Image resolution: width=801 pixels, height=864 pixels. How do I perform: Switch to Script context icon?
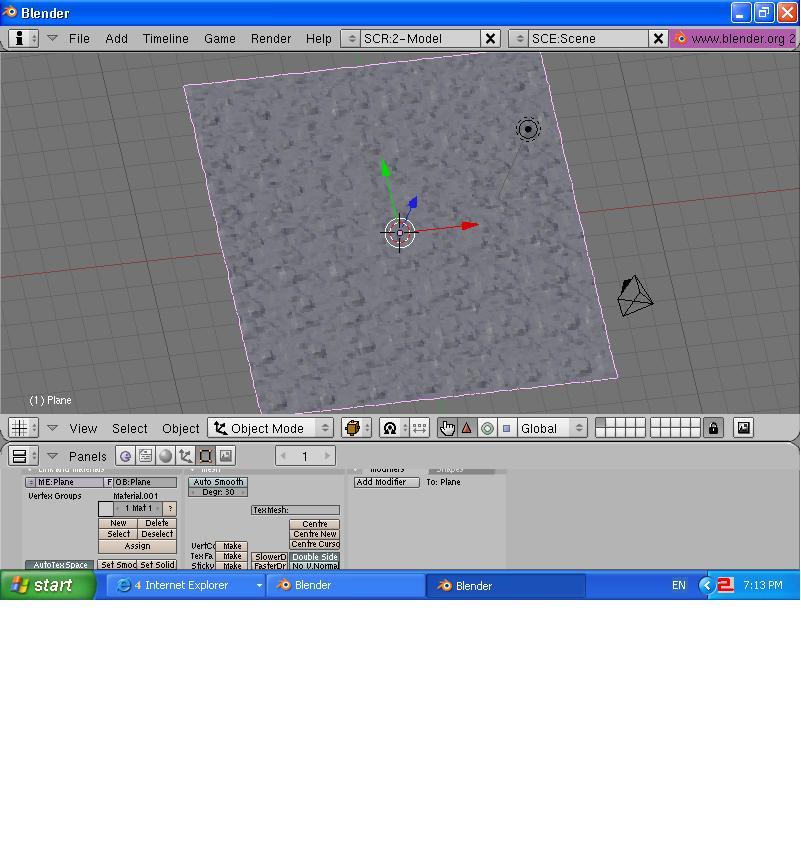click(145, 456)
